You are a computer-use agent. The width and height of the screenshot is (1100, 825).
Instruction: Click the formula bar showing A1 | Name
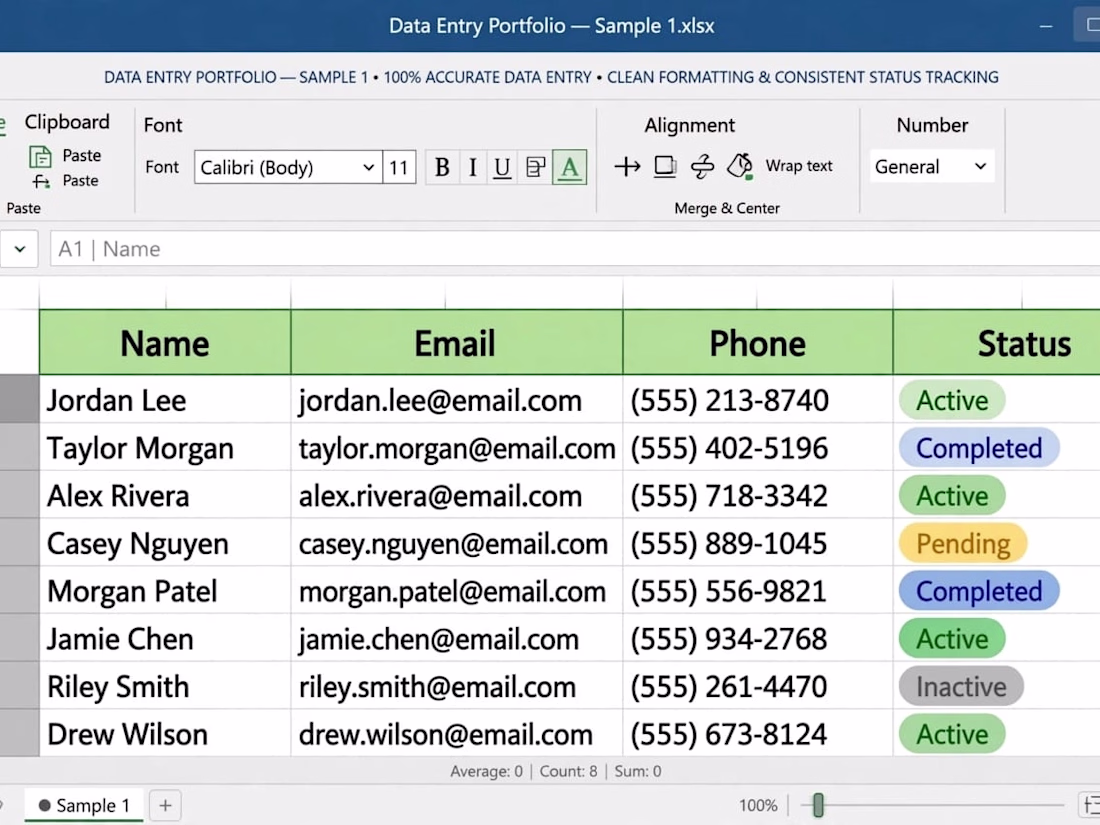click(575, 249)
